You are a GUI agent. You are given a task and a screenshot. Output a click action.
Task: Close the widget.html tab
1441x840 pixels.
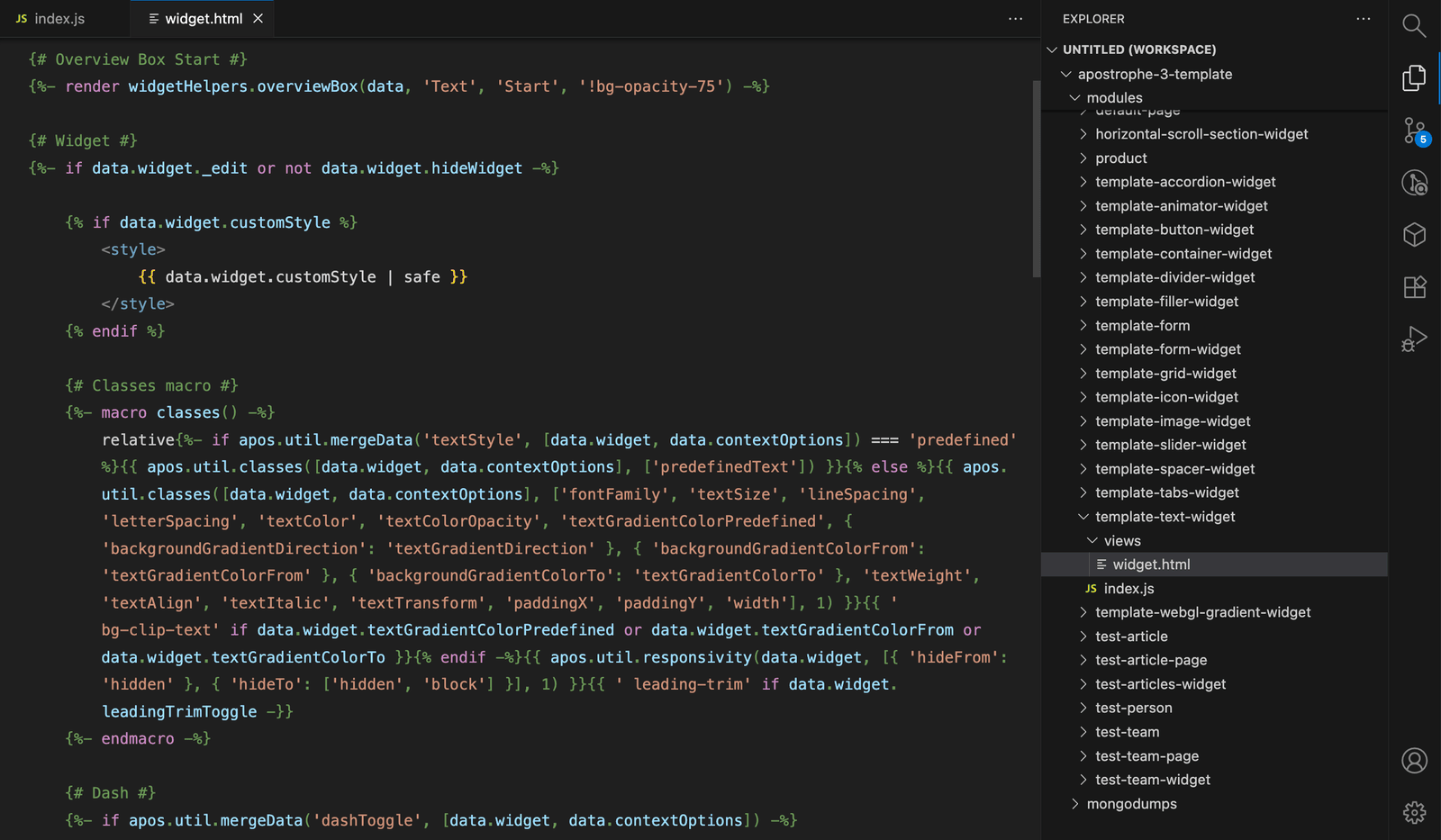257,17
